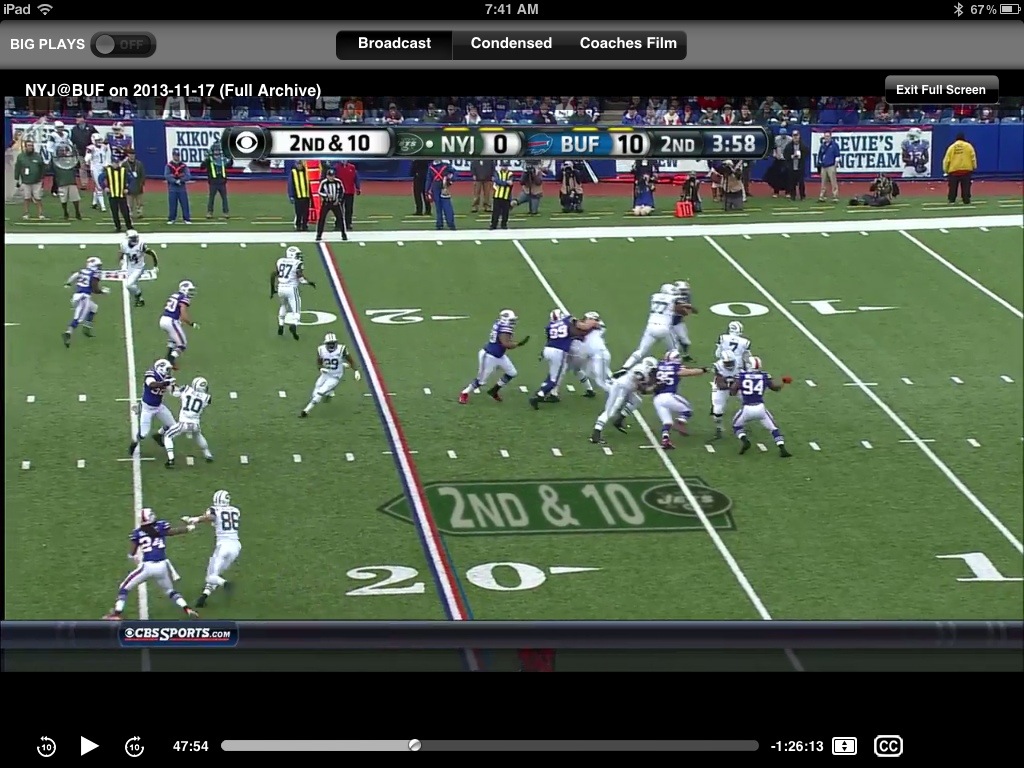This screenshot has width=1024, height=768.
Task: Tap the CBSSports.com logo
Action: 178,634
